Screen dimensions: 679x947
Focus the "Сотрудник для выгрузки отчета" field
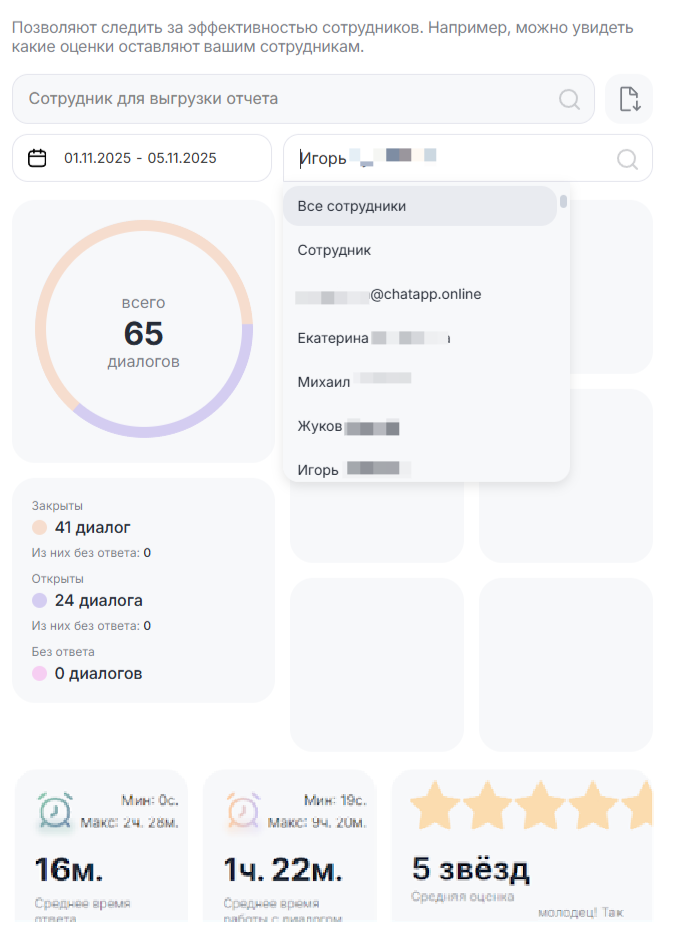click(x=290, y=99)
